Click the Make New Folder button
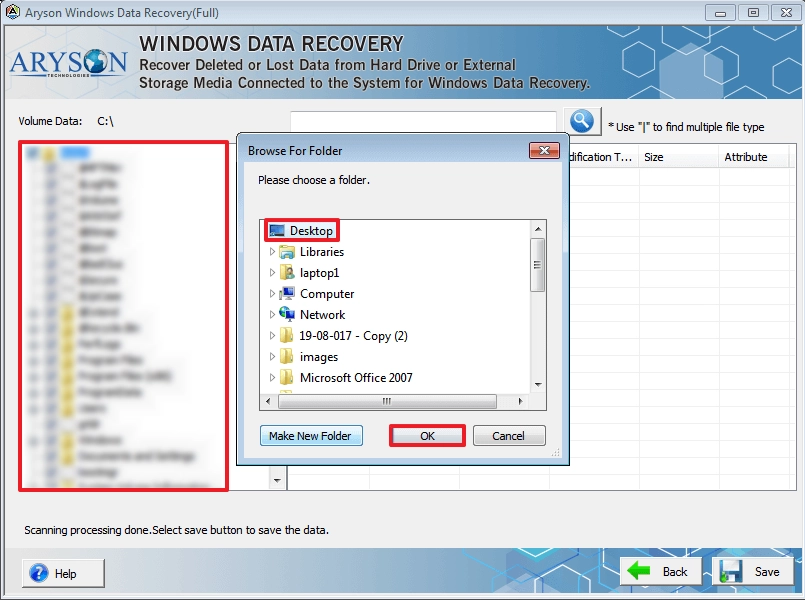Viewport: 805px width, 602px height. (311, 436)
